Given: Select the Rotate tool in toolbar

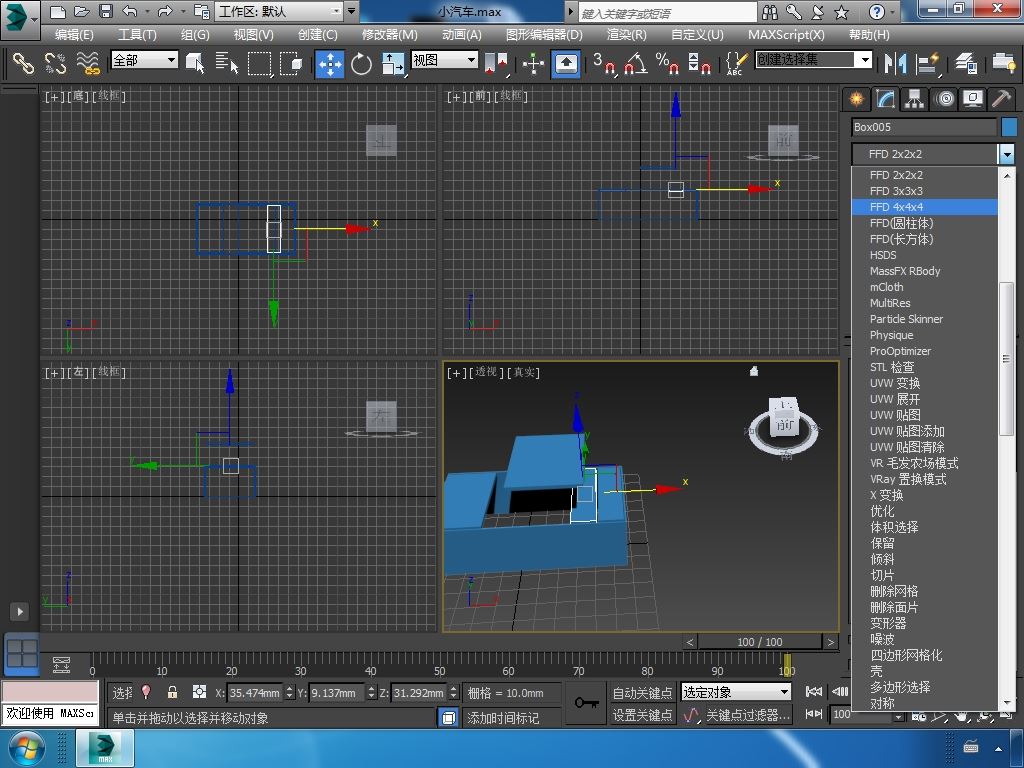Looking at the screenshot, I should tap(361, 63).
